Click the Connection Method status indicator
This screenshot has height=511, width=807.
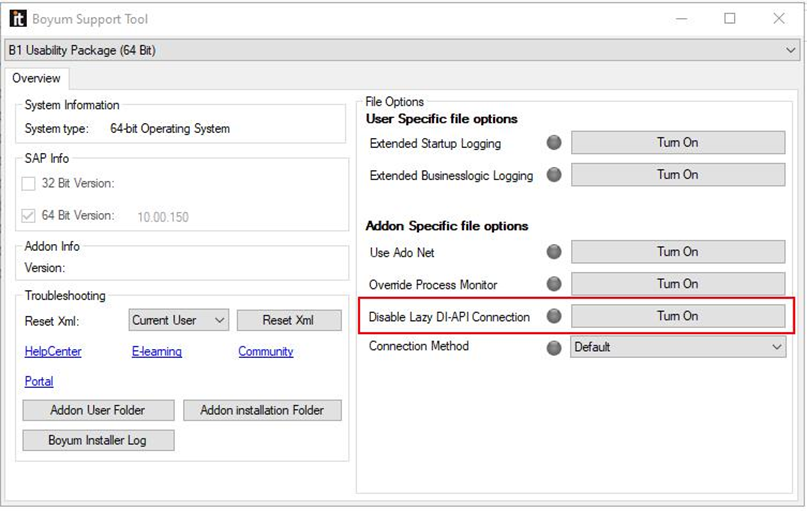point(554,348)
